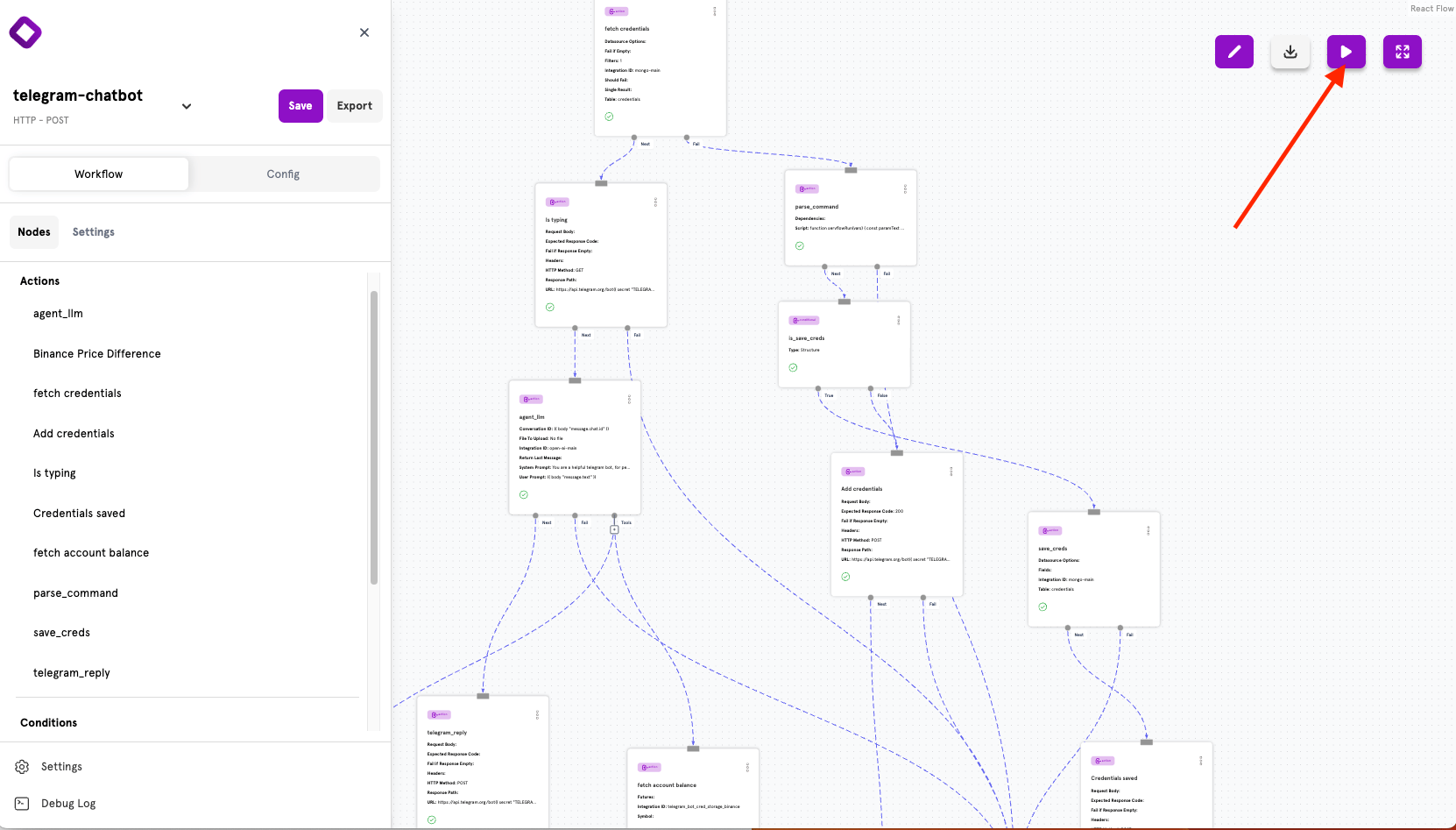Click the purple pencil edit button

[1234, 52]
